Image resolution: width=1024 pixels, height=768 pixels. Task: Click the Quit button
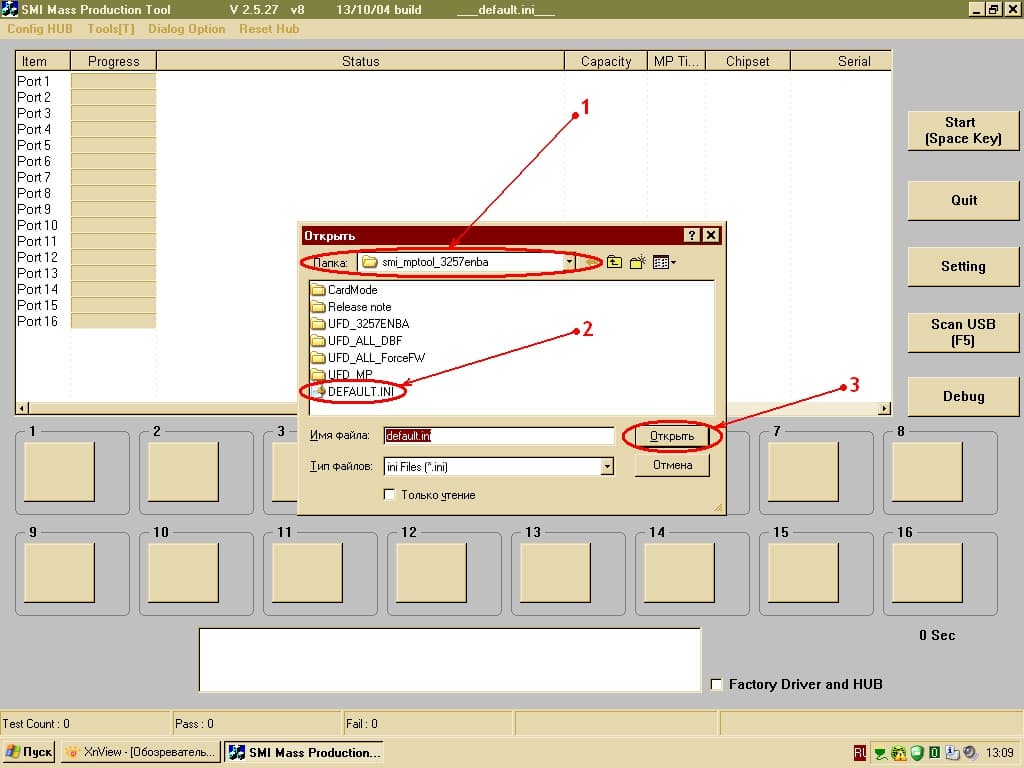963,200
